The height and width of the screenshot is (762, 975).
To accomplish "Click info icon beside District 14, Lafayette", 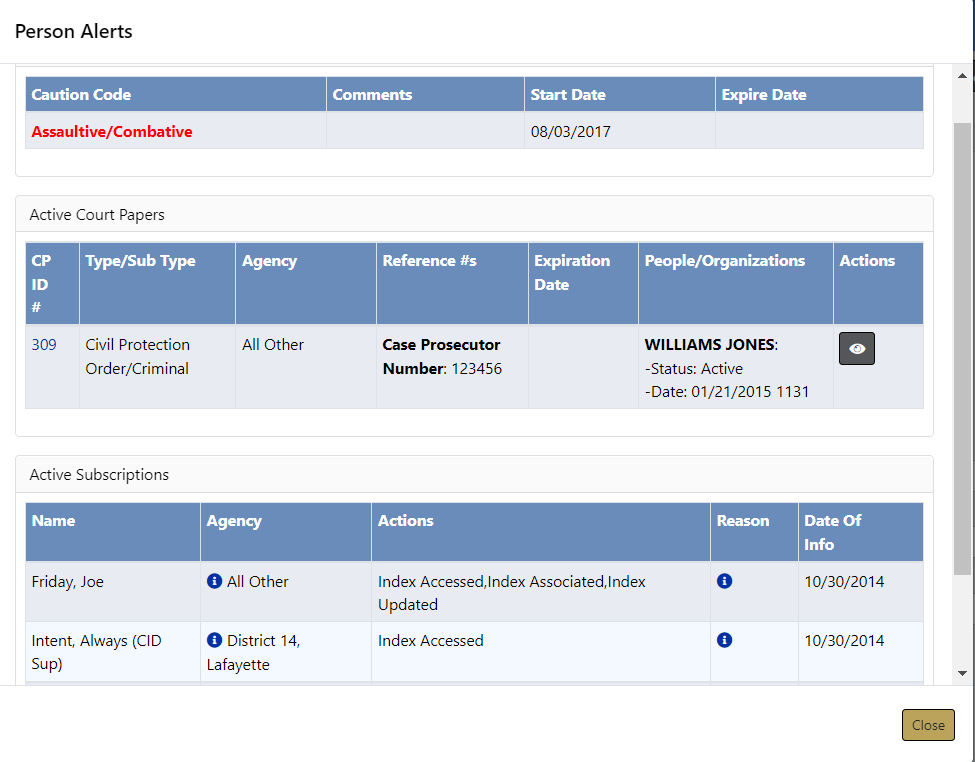I will click(x=214, y=640).
